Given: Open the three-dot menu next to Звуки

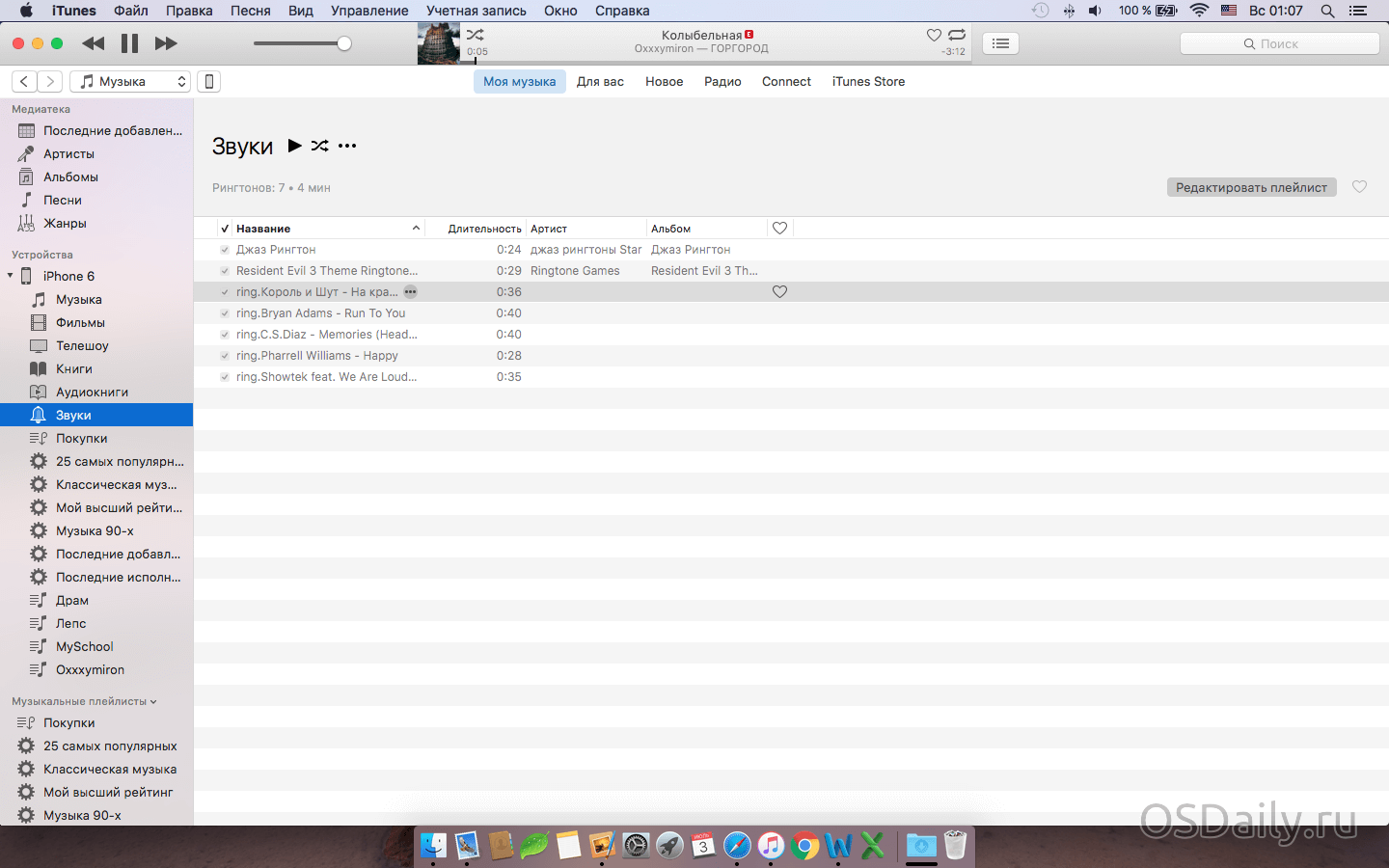Looking at the screenshot, I should pos(347,146).
